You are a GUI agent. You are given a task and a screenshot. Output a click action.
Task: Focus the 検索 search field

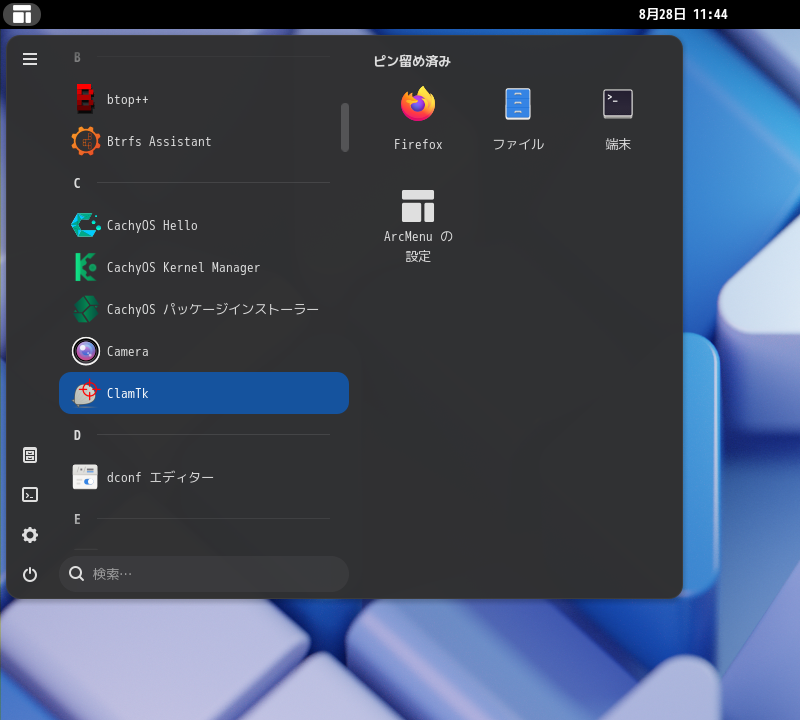204,574
